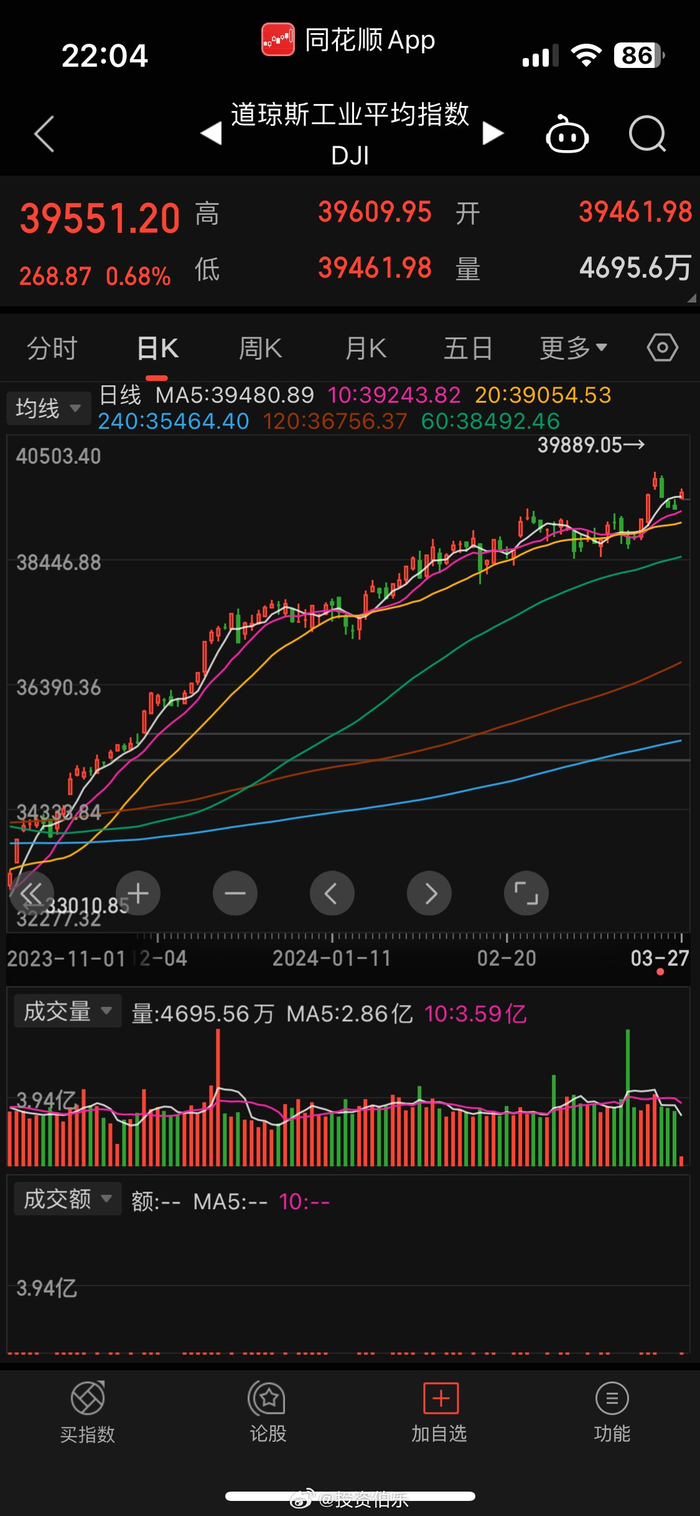
Task: Jump to earliest data with double-left arrow
Action: click(31, 893)
